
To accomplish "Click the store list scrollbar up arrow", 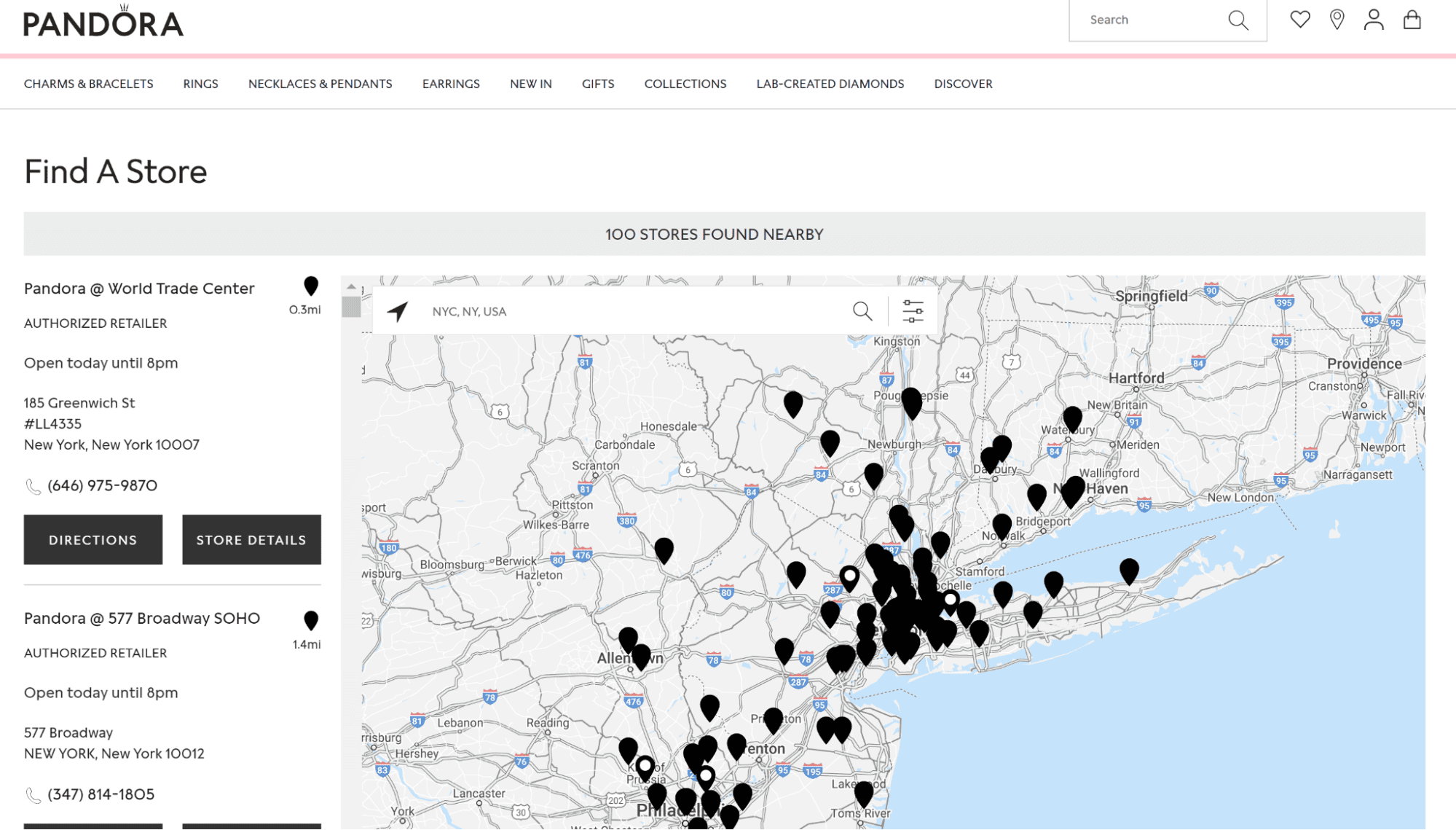I will point(351,287).
